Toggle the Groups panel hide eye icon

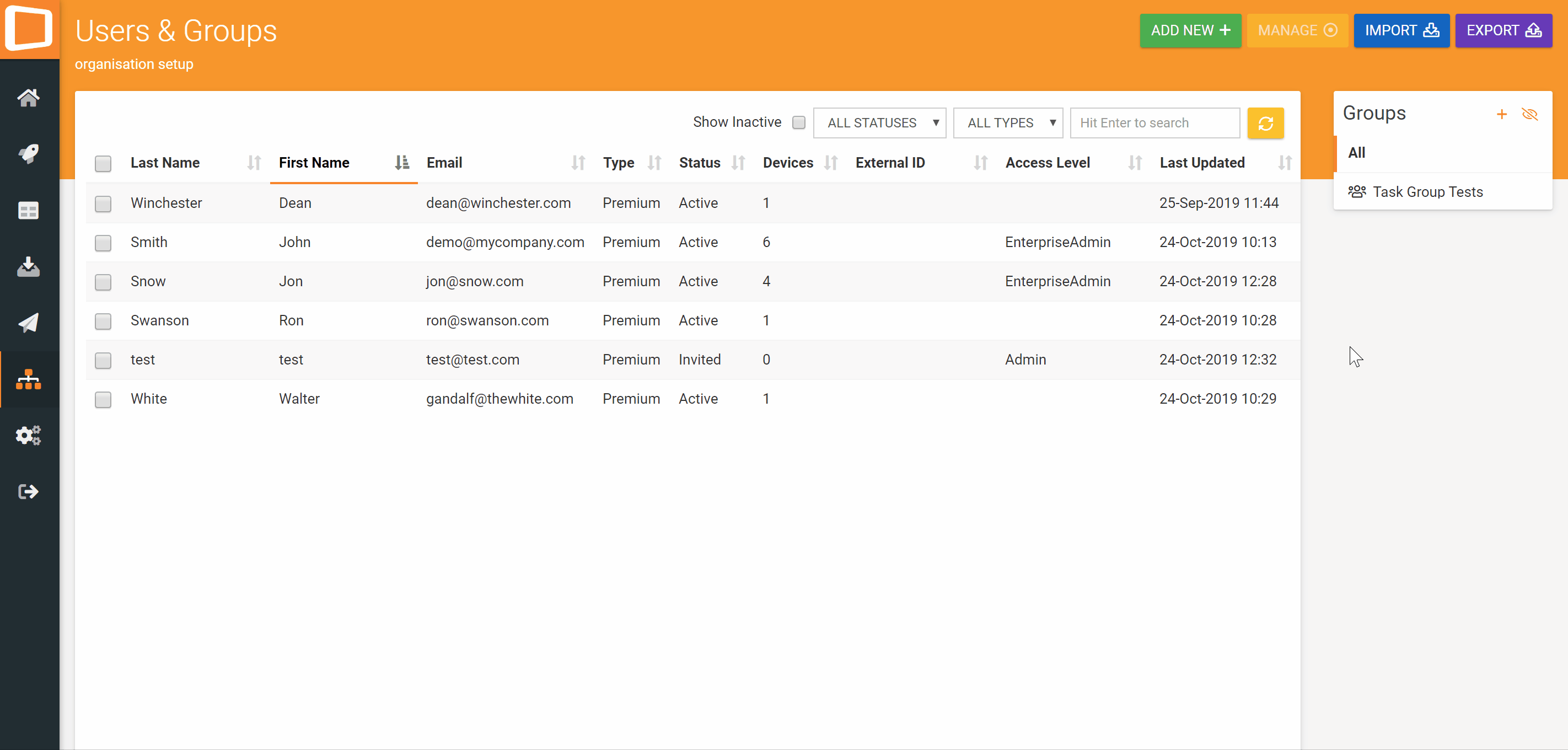pos(1529,115)
